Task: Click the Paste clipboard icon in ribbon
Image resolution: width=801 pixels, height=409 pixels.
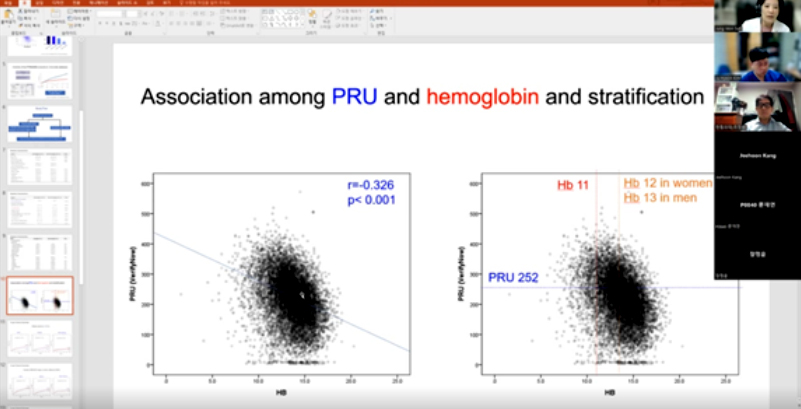Action: [x=10, y=17]
